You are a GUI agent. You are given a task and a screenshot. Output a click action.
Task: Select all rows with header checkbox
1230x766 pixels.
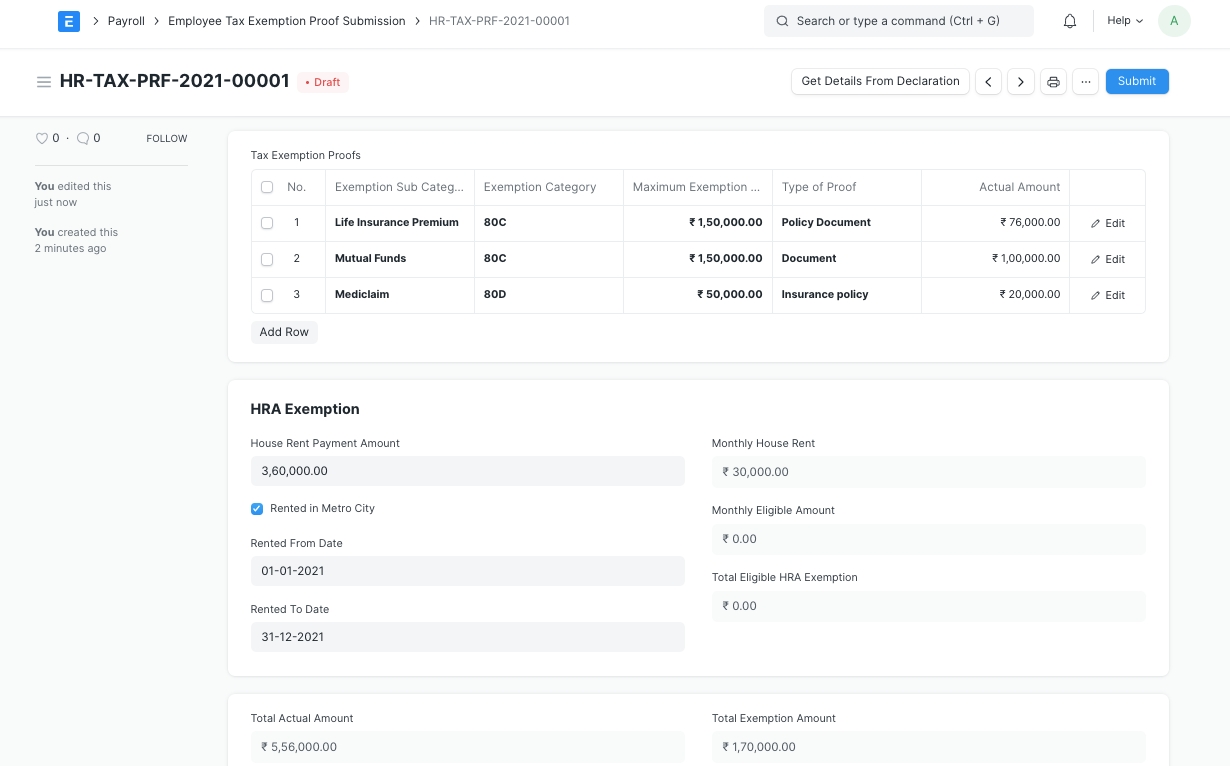[267, 187]
